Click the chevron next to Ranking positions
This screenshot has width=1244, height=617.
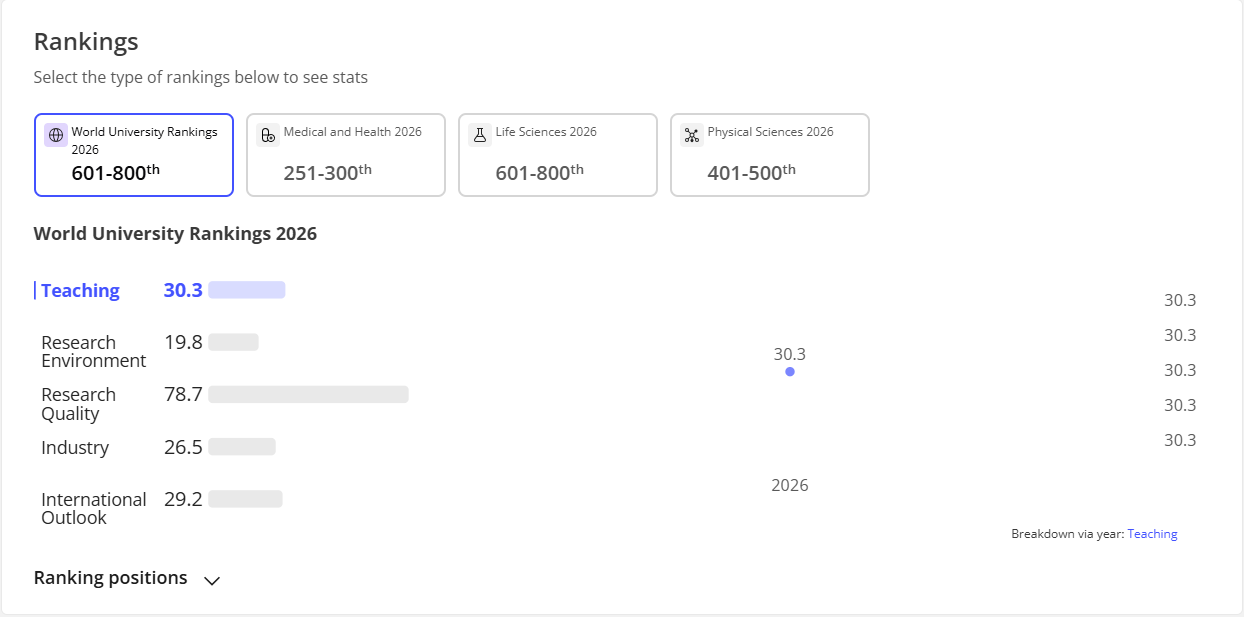coord(212,580)
